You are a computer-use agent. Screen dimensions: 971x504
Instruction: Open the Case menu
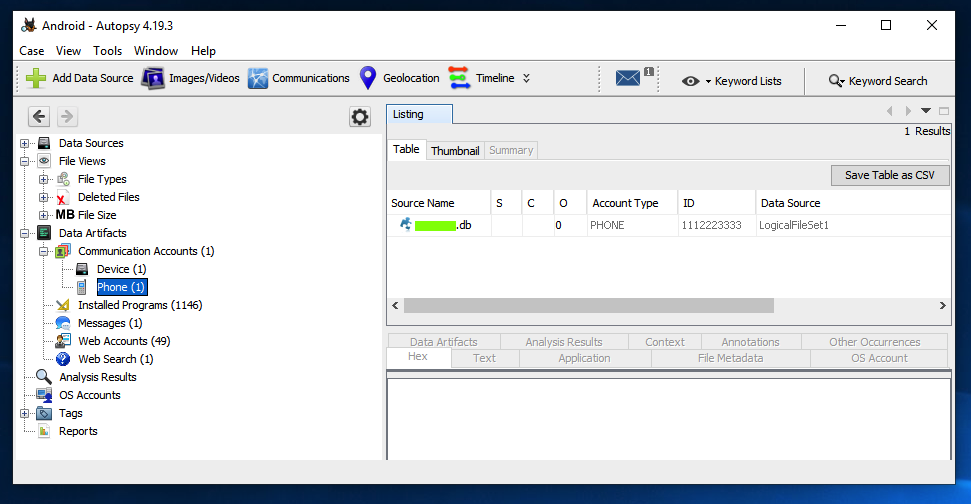[32, 51]
